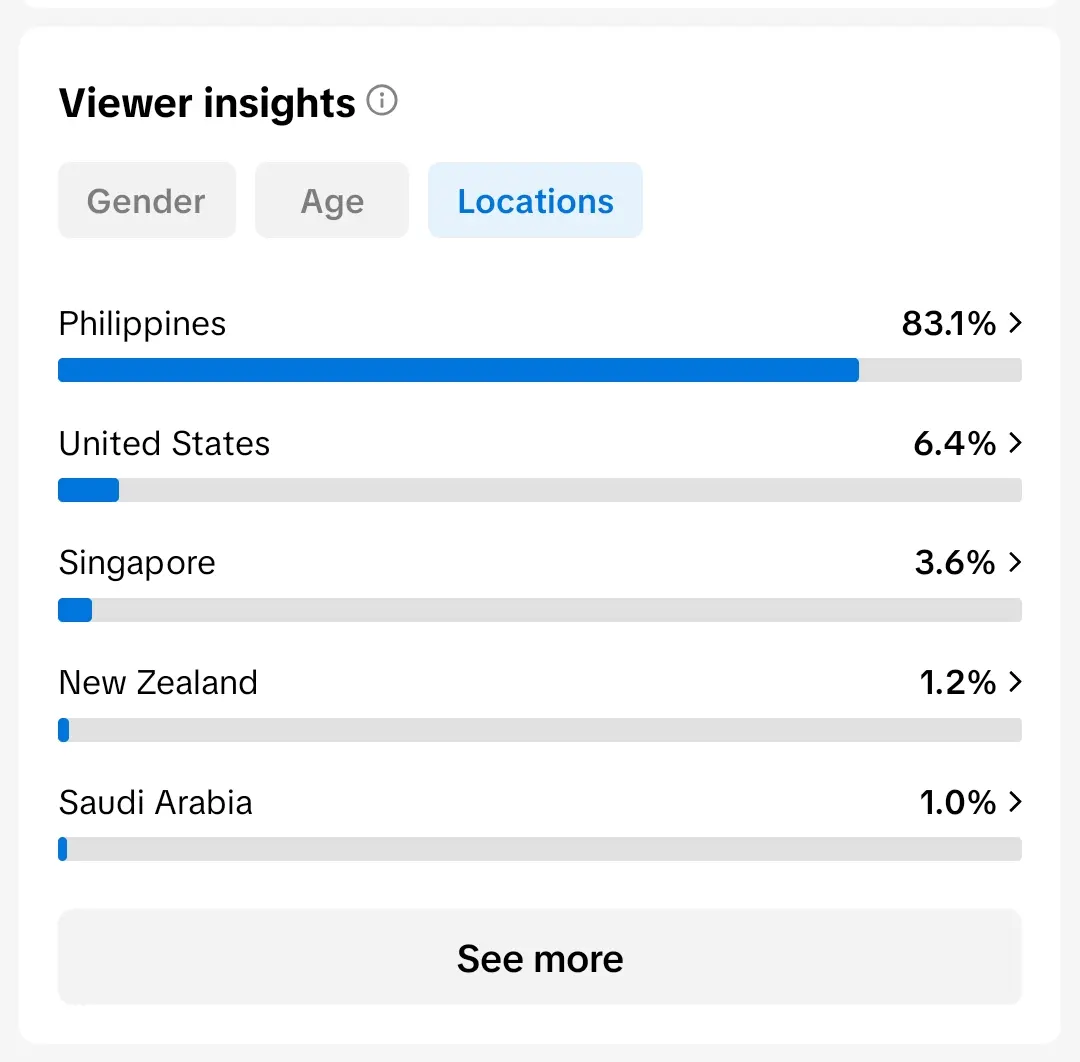Expand New Zealand chevron arrow
Screen dimensions: 1080x1062
pos(1015,682)
